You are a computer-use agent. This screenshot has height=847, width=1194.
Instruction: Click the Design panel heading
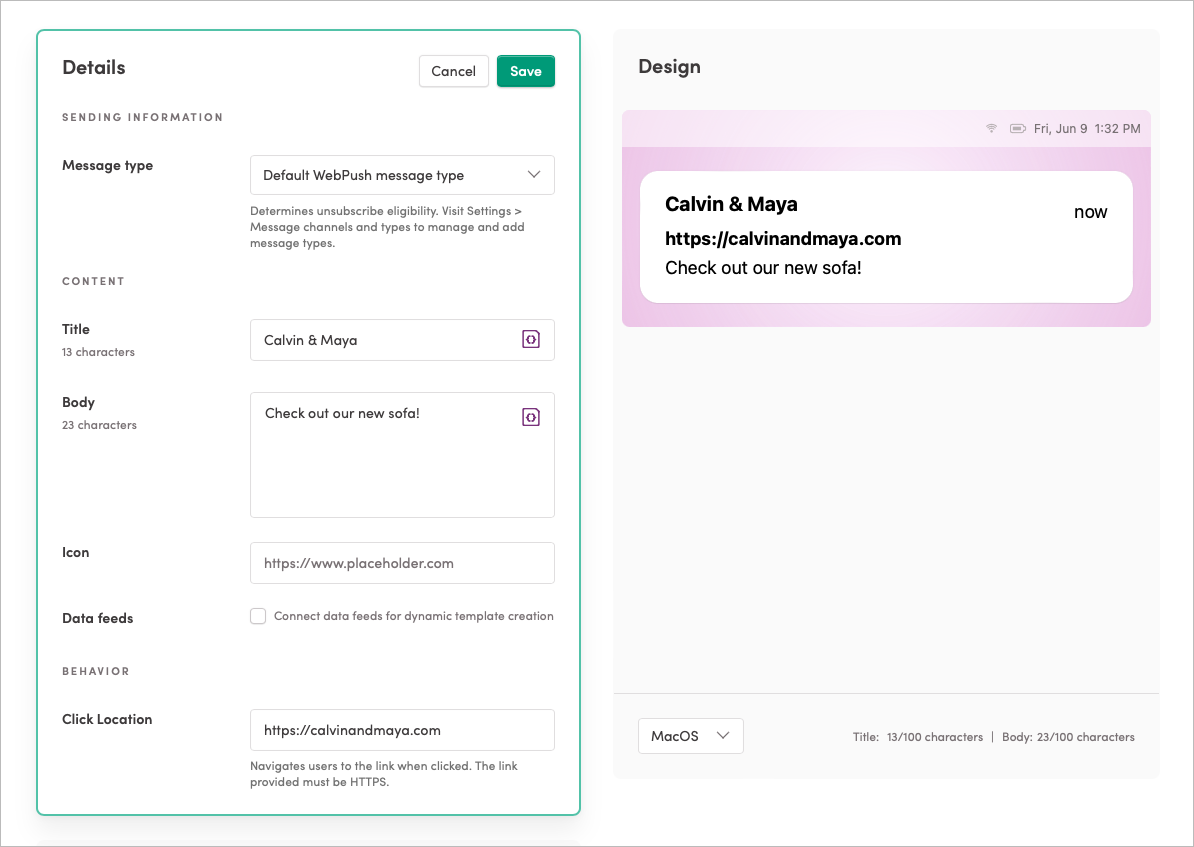click(669, 67)
